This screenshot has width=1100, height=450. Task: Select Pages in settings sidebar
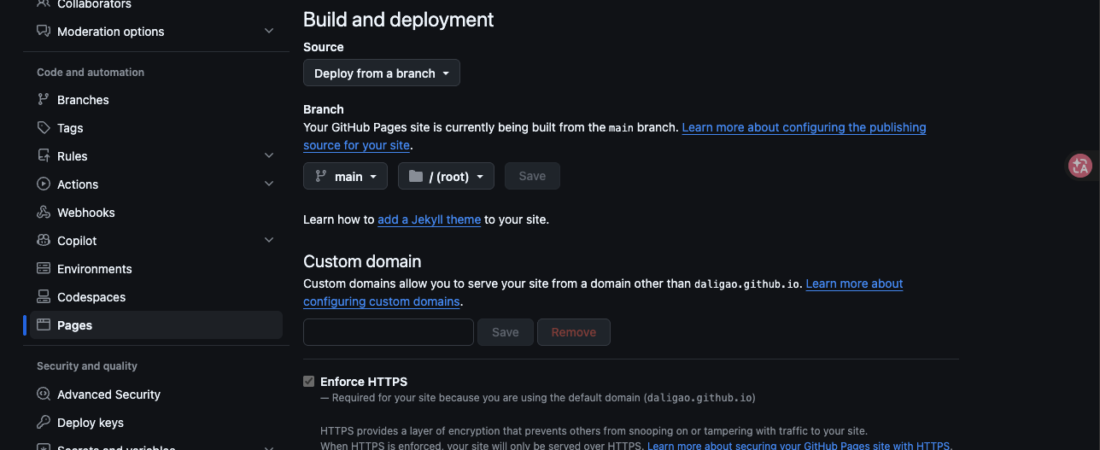point(156,325)
